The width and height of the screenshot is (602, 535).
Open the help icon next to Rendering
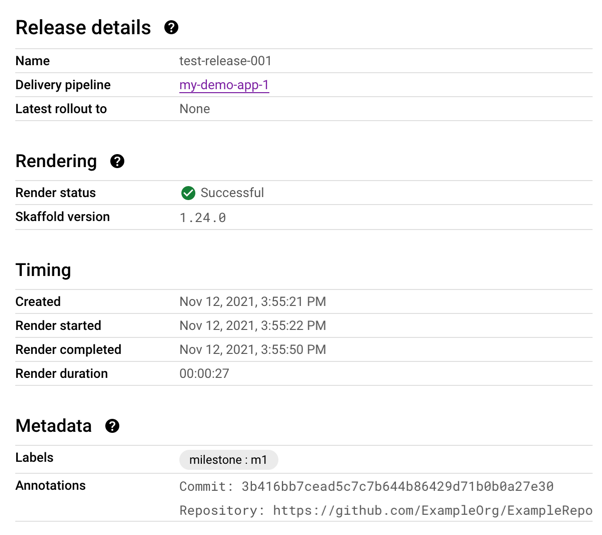point(117,162)
